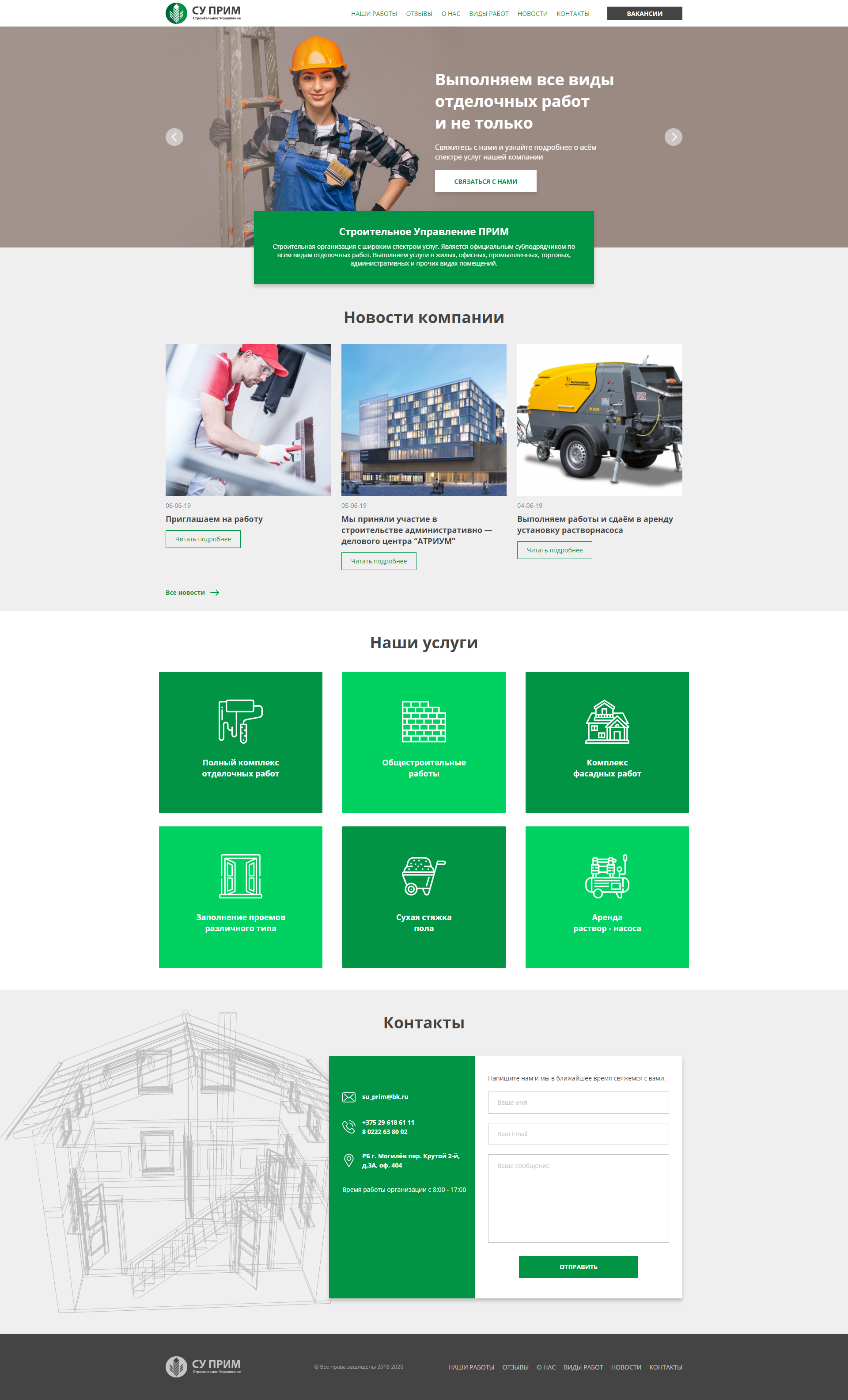Screen dimensions: 848x1400
Task: Open Комплекс фасадных работ card
Action: (607, 742)
